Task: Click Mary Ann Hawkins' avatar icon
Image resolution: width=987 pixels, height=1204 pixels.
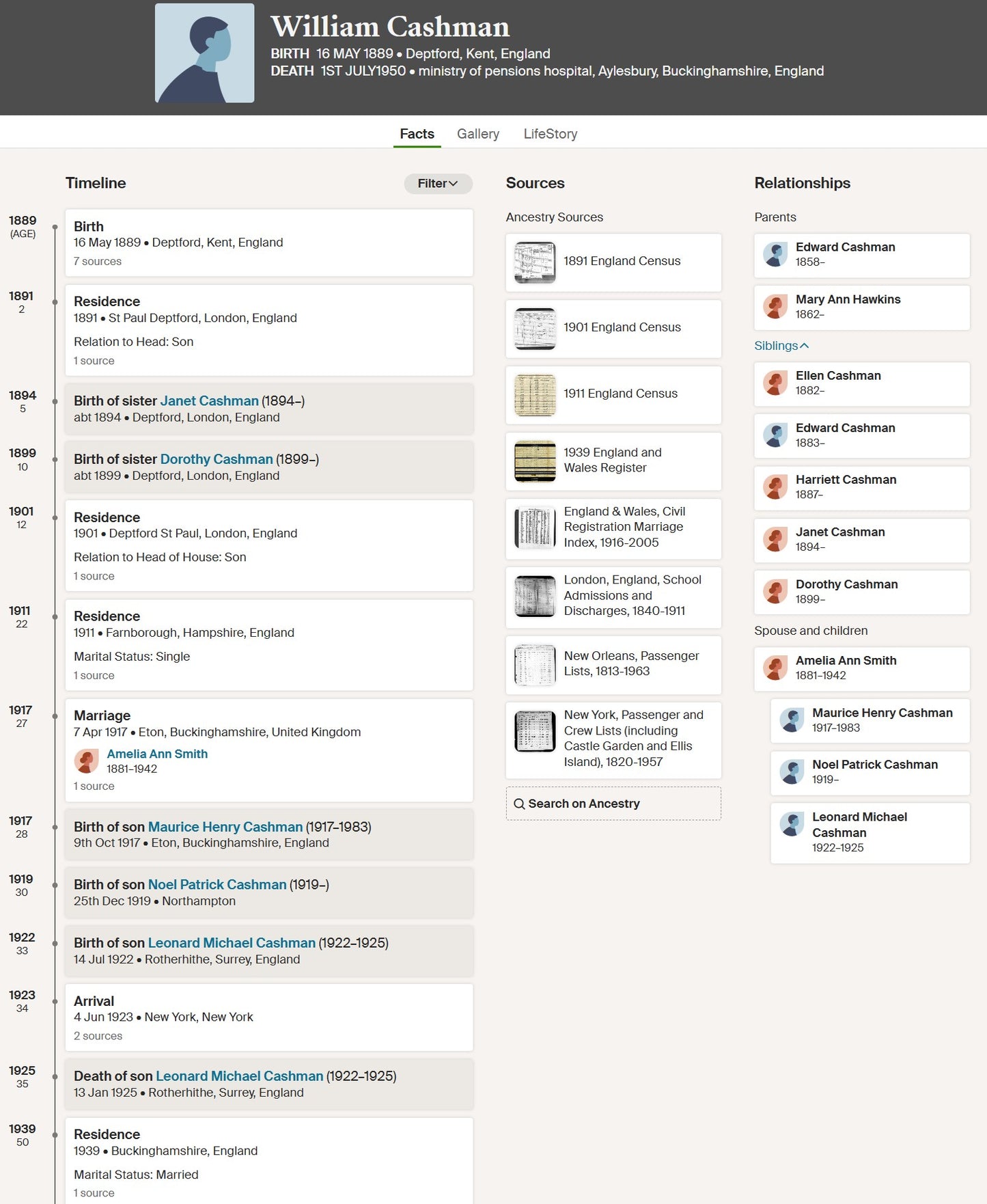Action: coord(775,307)
